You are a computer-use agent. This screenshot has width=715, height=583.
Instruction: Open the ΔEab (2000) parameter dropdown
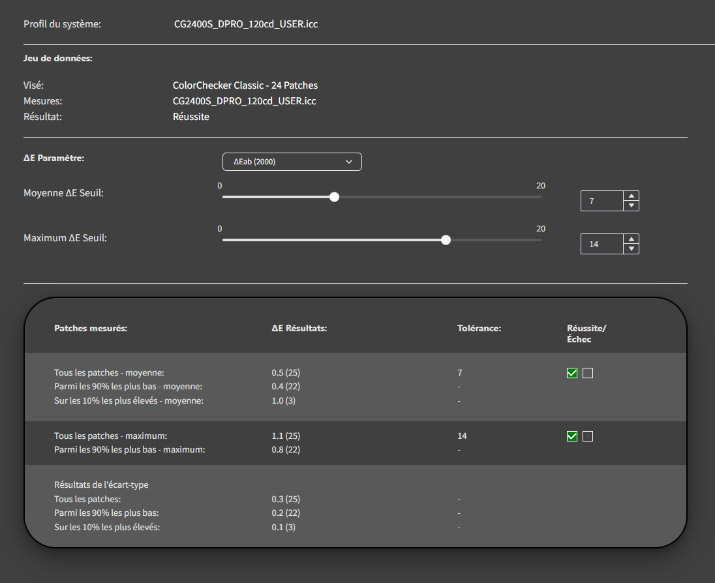291,161
